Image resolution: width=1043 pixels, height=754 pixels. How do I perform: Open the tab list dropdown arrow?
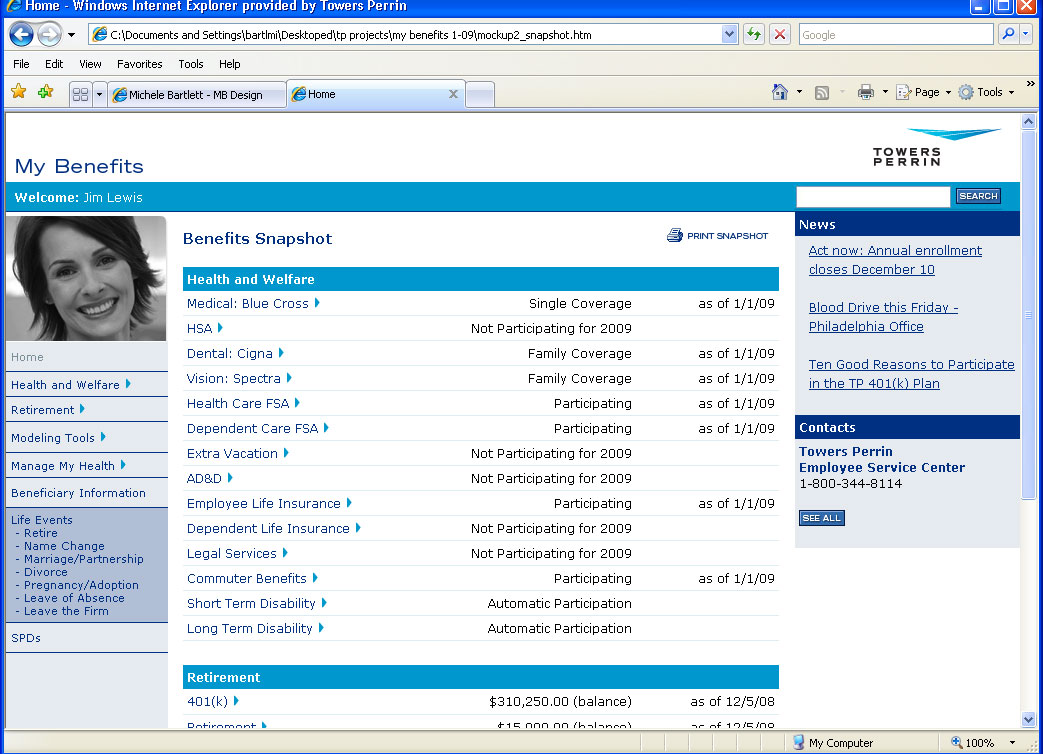99,94
